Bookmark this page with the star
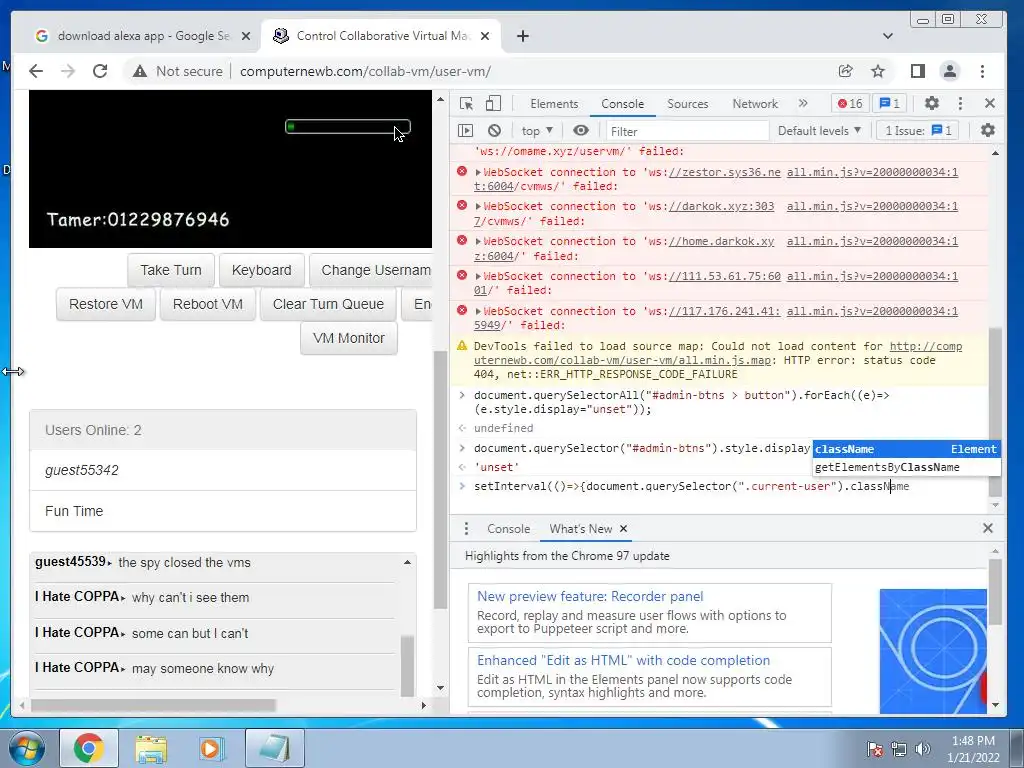 click(x=878, y=71)
